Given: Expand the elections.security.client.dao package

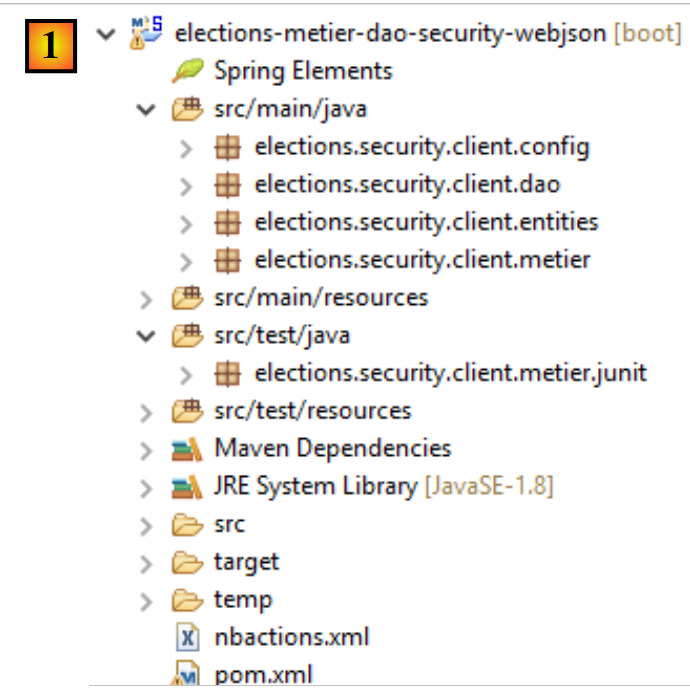Looking at the screenshot, I should tap(186, 185).
